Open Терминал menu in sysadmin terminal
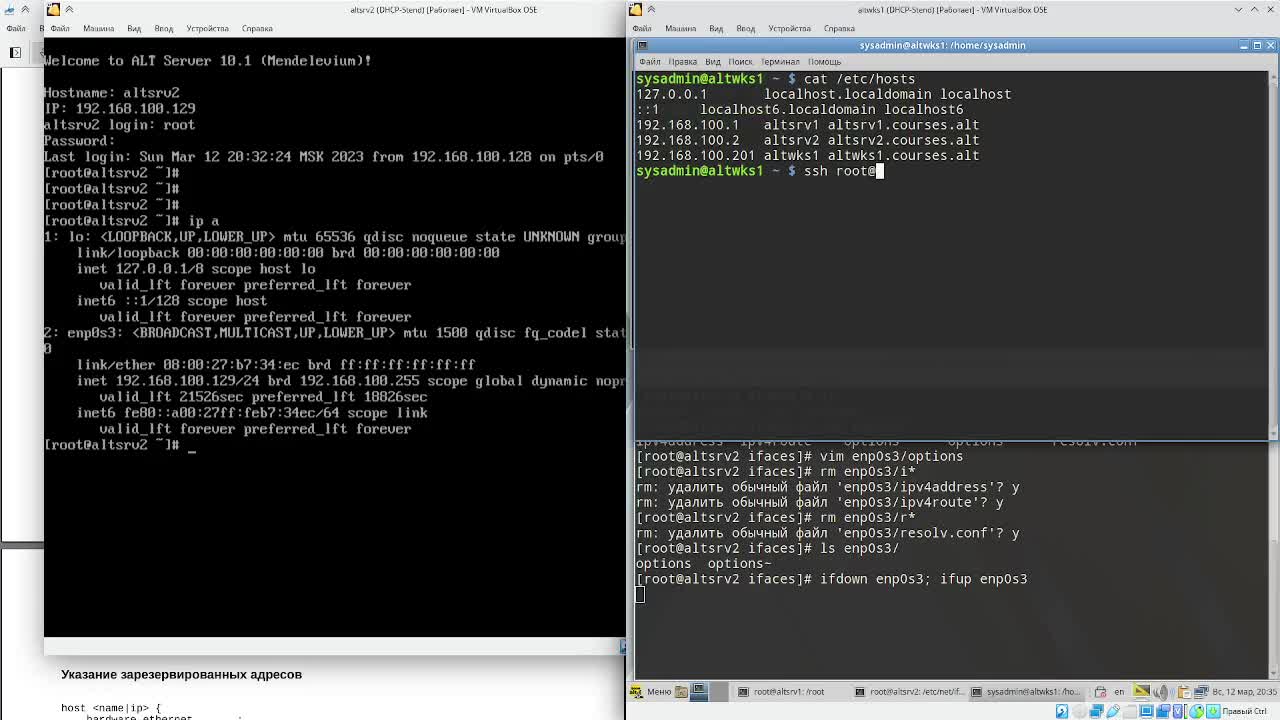This screenshot has width=1280, height=720. click(x=780, y=62)
